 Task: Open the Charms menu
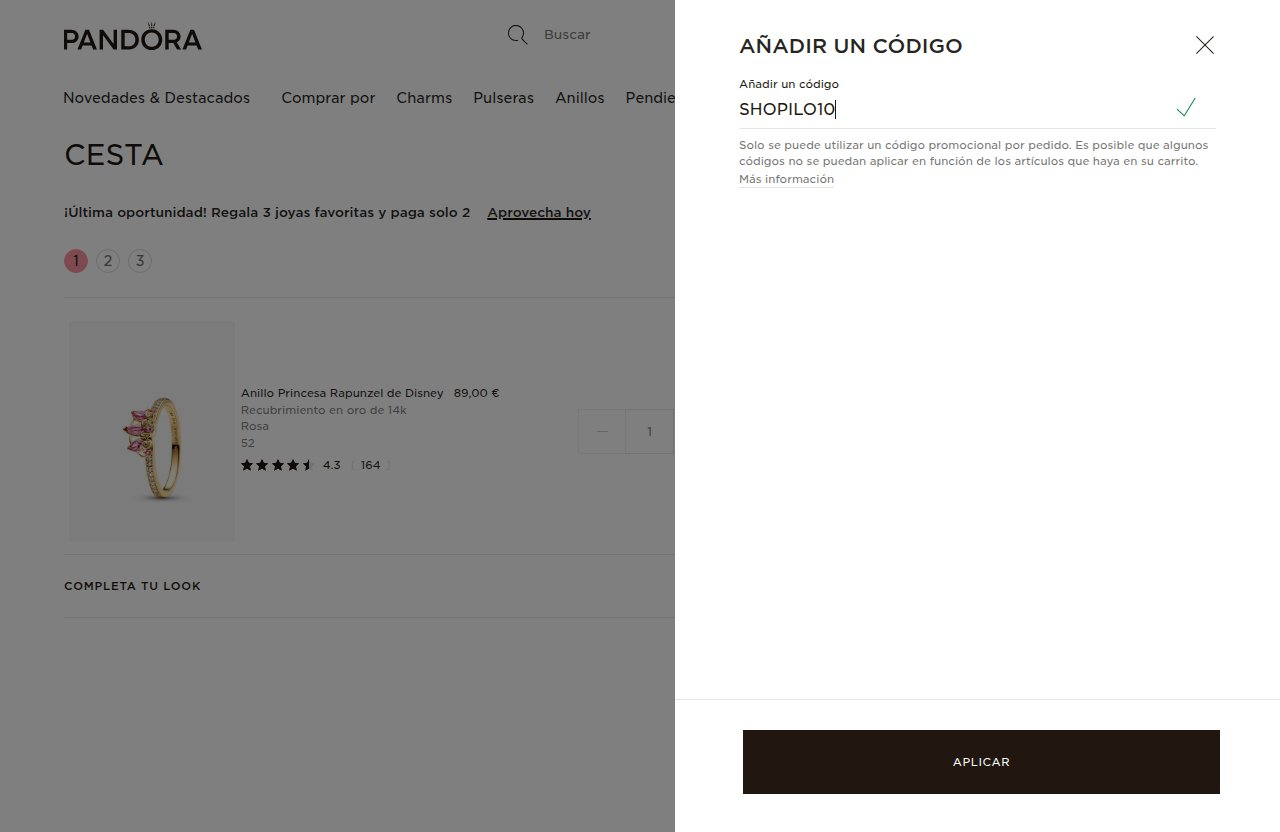click(424, 98)
